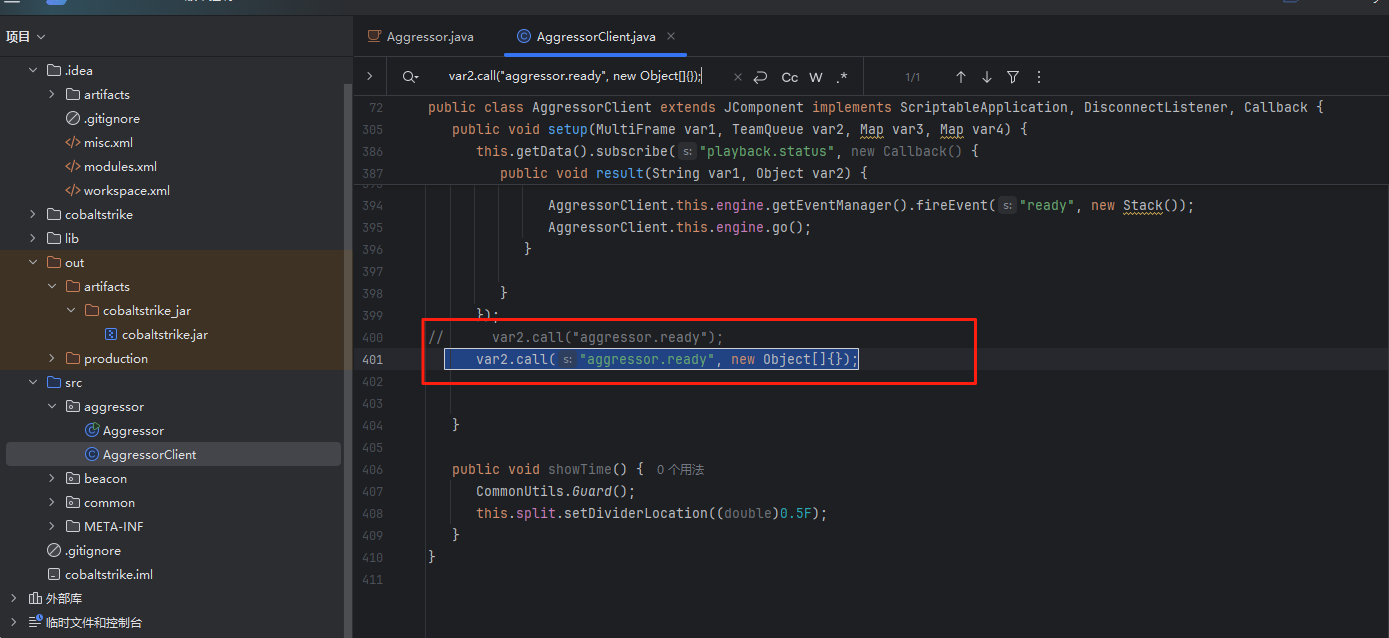Click CommonUtils.Guard() call on line 407
The width and height of the screenshot is (1389, 638).
(555, 491)
